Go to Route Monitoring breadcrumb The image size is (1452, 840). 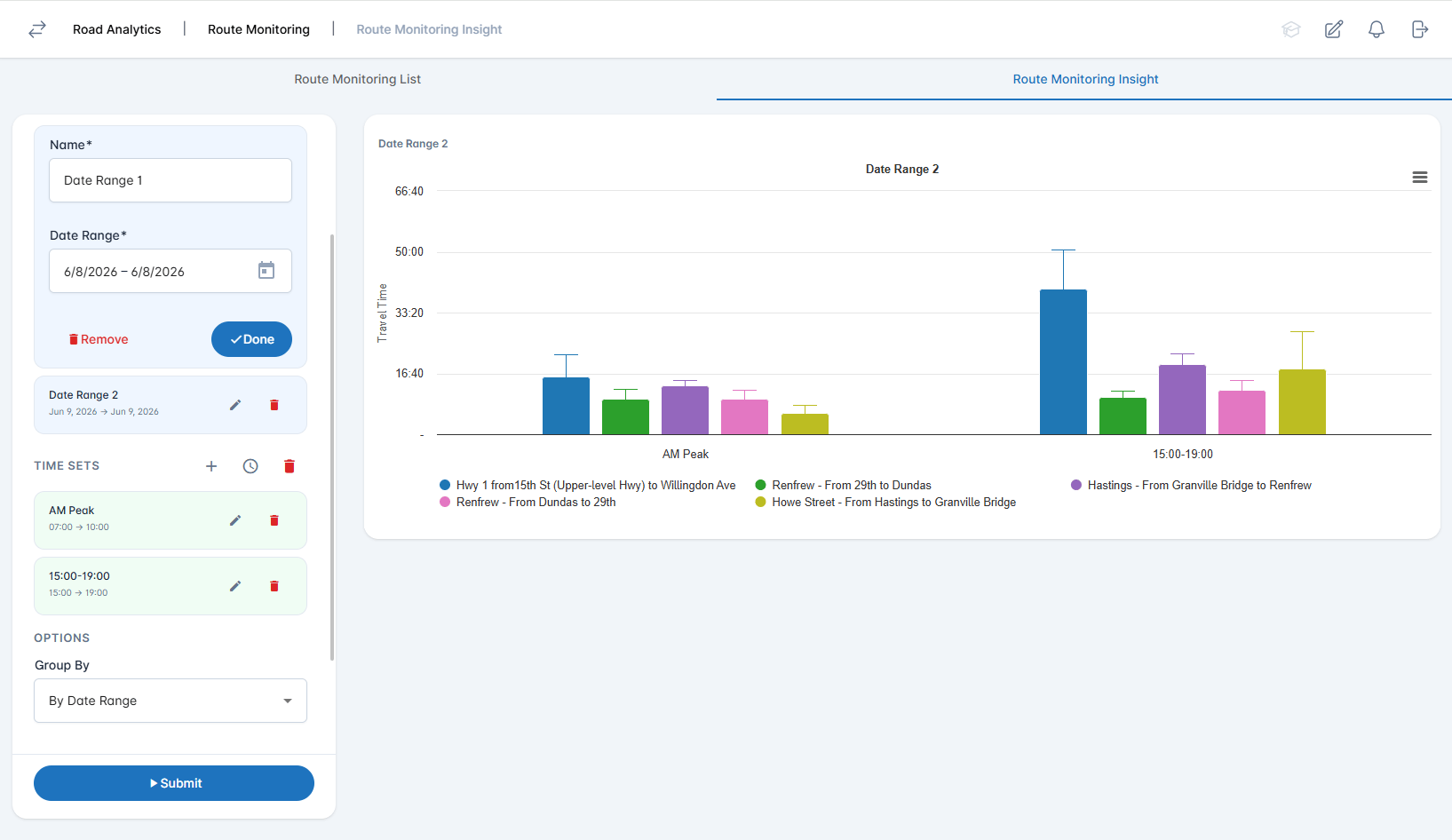[258, 29]
